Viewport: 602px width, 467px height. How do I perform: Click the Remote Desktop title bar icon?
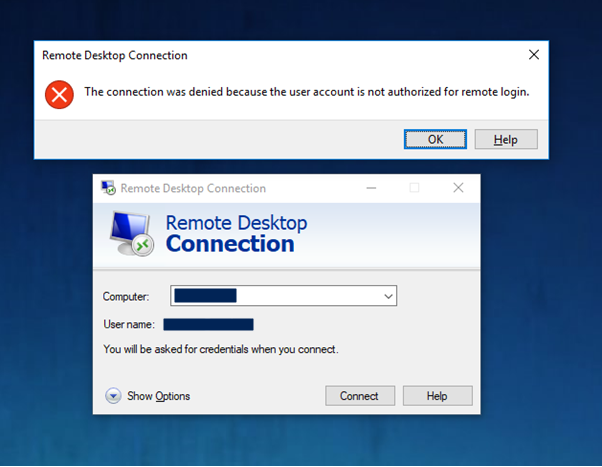tap(107, 188)
